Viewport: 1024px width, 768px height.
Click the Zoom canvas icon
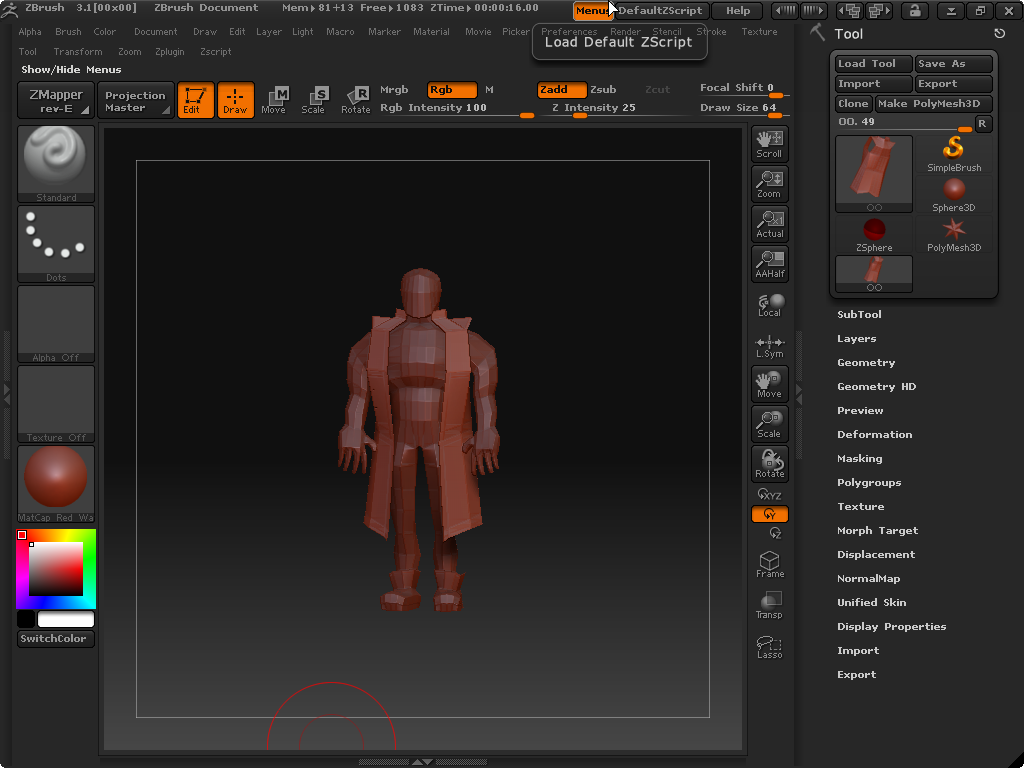click(769, 184)
